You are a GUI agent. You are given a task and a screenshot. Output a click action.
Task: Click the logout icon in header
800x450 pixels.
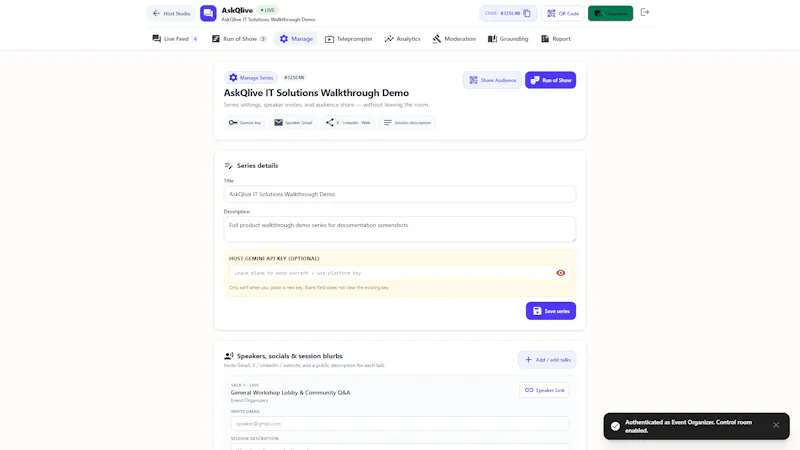click(x=645, y=12)
